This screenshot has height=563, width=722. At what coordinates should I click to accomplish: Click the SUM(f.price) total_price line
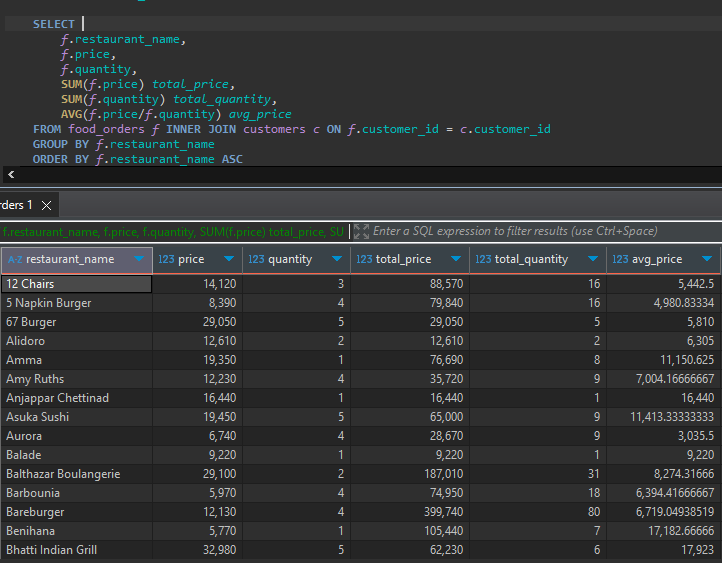[148, 84]
